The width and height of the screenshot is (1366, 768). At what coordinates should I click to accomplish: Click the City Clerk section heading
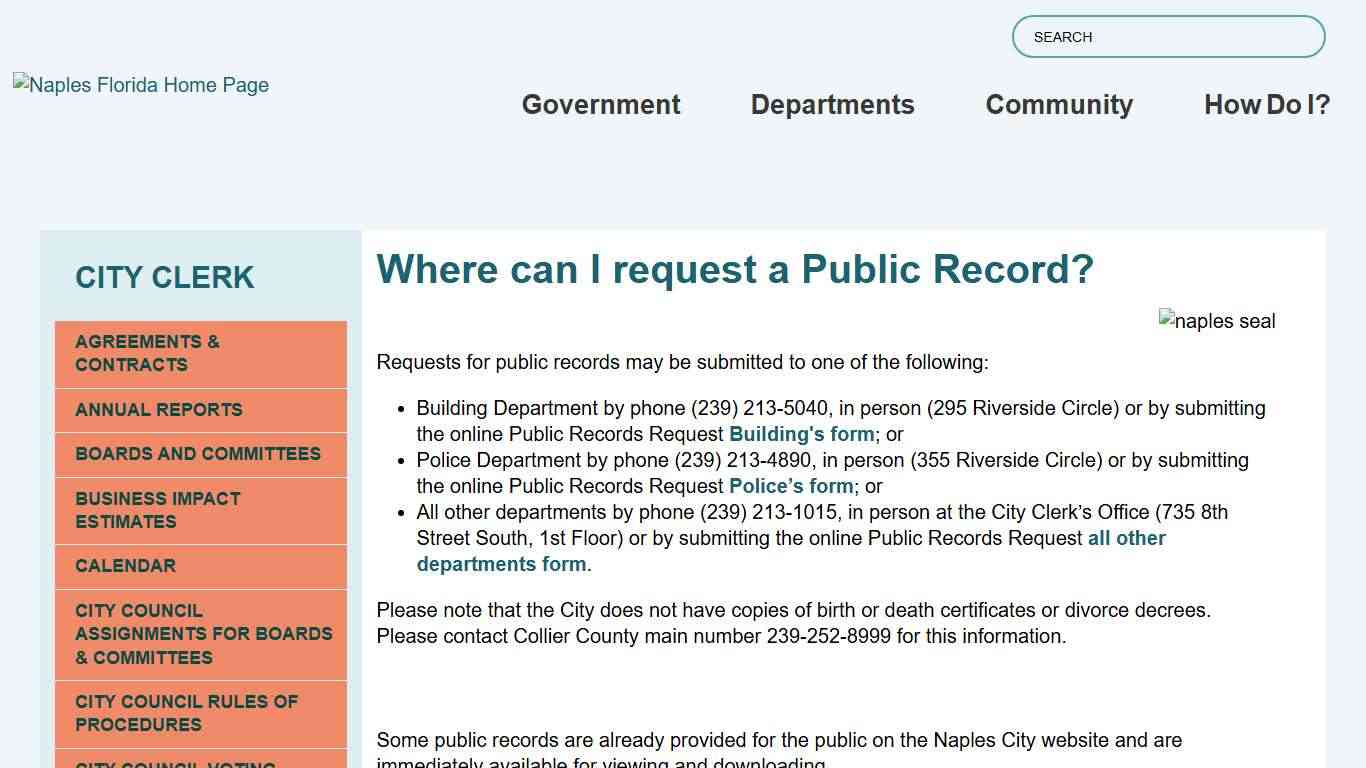(165, 278)
